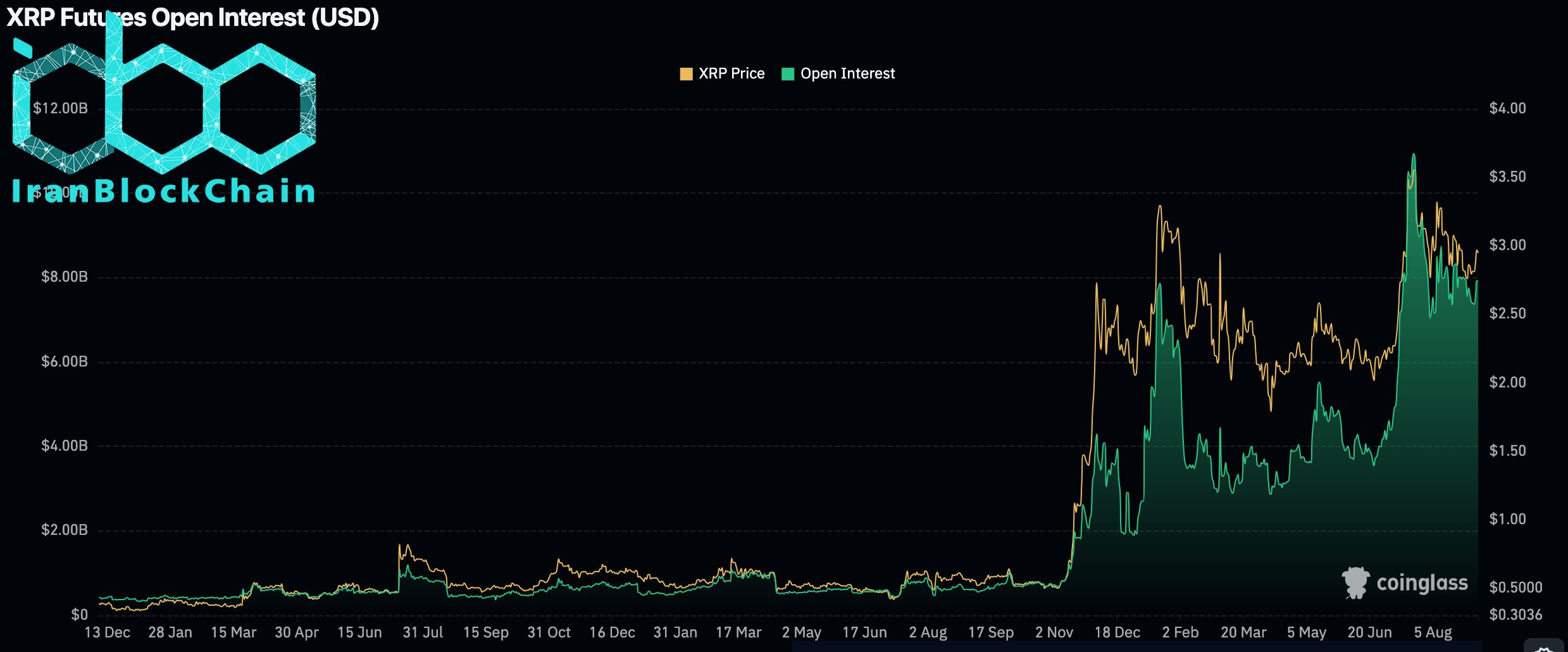
Task: Click the 13 Dec axis label
Action: (x=109, y=632)
